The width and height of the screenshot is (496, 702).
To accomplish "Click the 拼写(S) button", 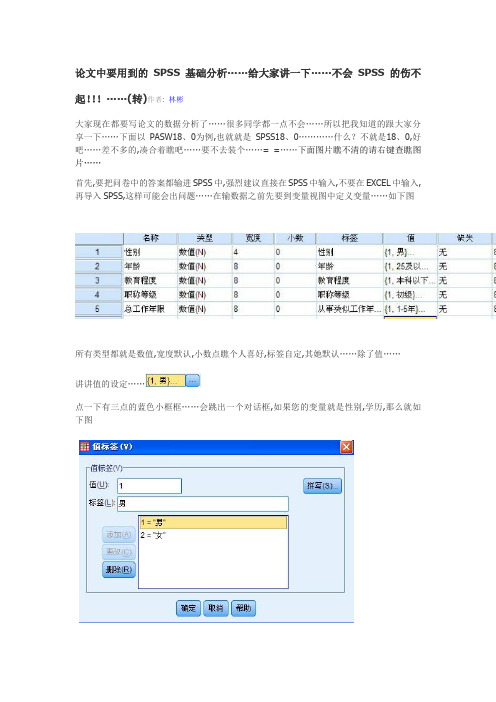I will point(322,486).
